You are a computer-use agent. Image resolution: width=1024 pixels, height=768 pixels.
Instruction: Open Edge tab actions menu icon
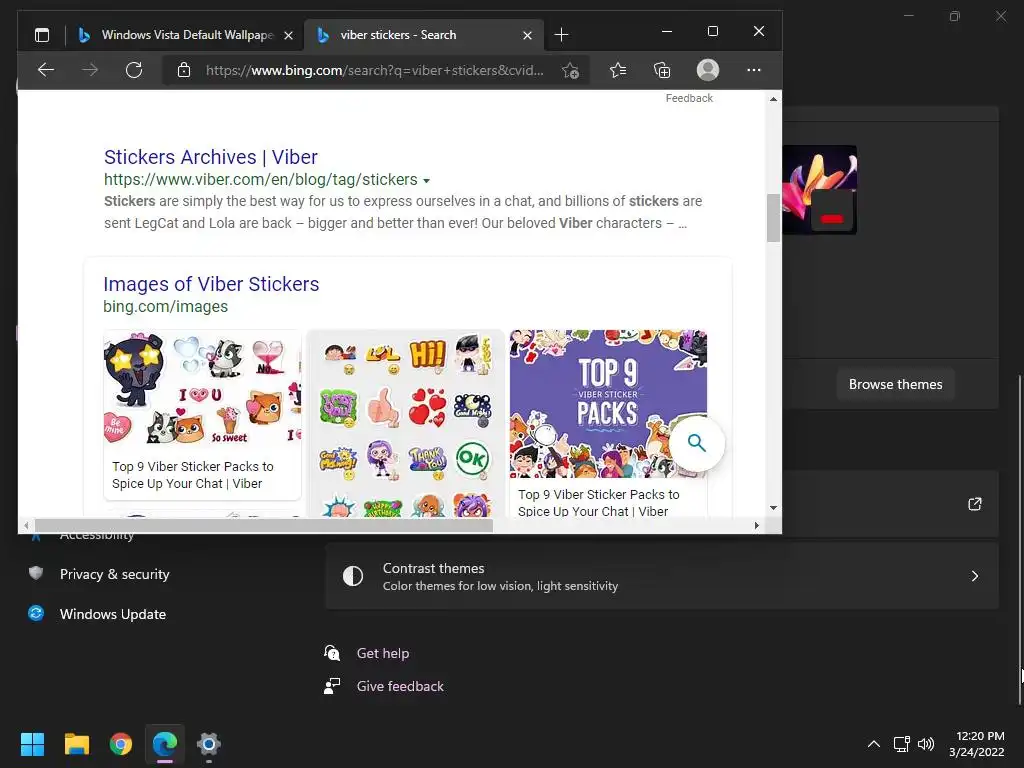pyautogui.click(x=42, y=35)
